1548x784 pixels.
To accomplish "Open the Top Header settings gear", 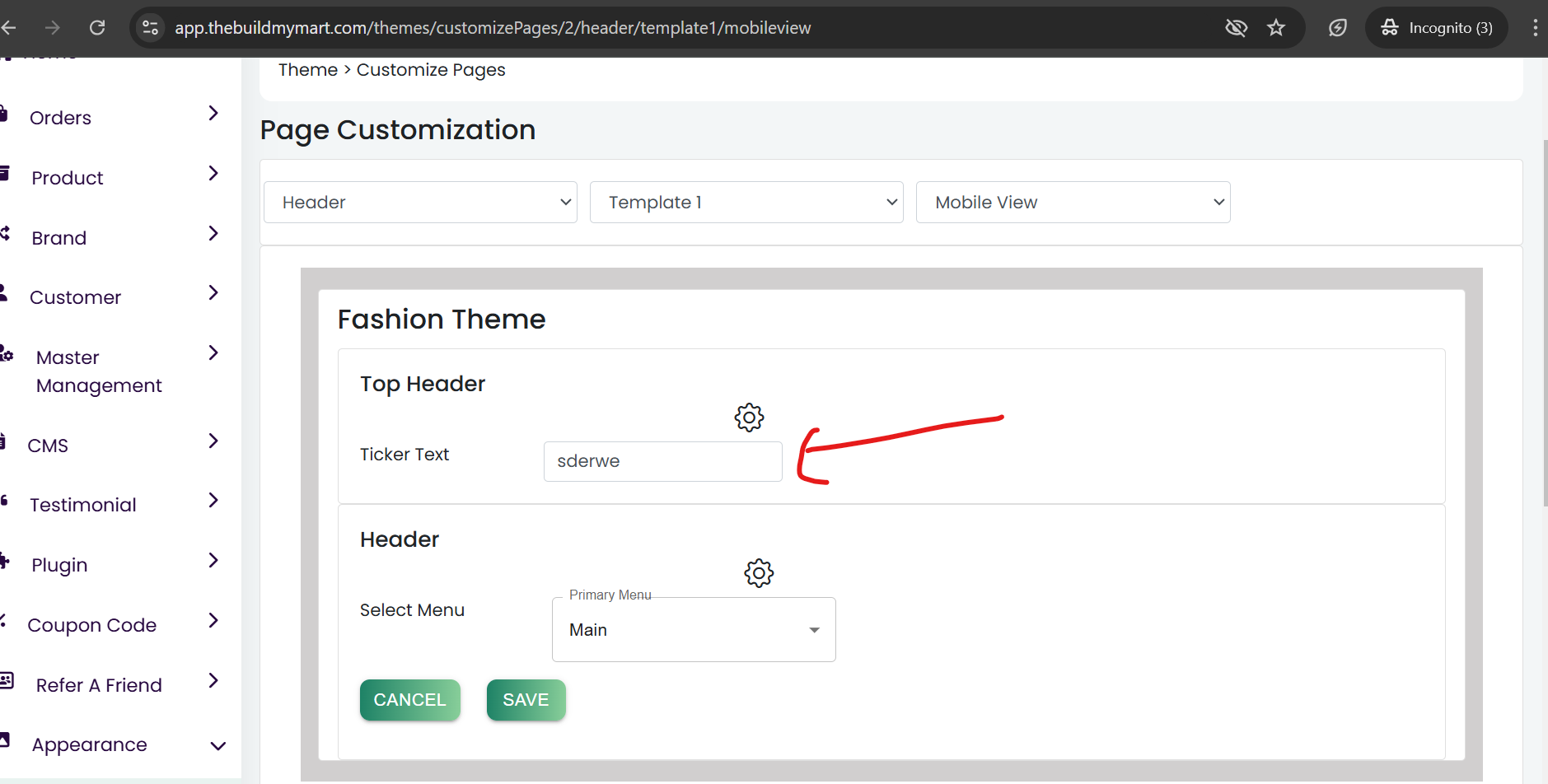I will click(x=749, y=418).
